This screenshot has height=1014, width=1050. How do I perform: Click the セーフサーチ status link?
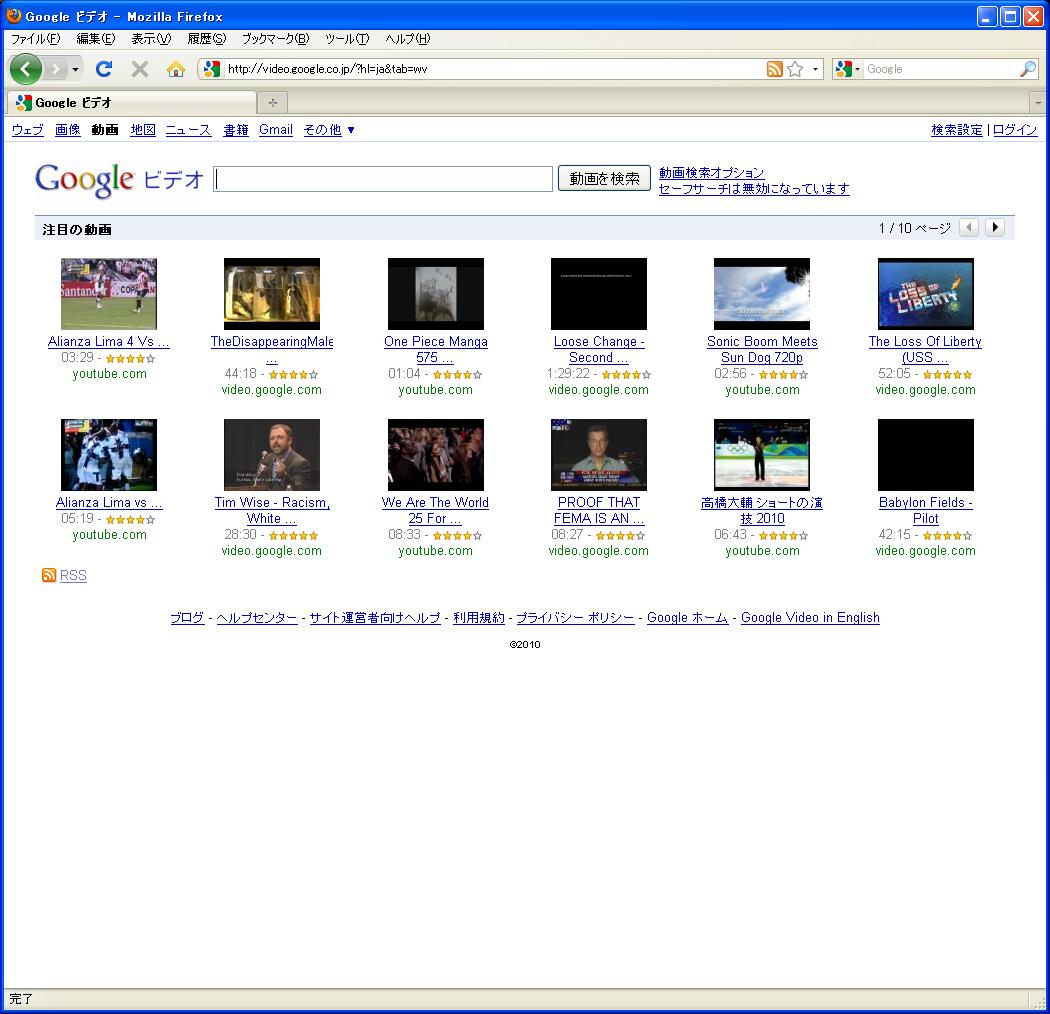[x=754, y=189]
